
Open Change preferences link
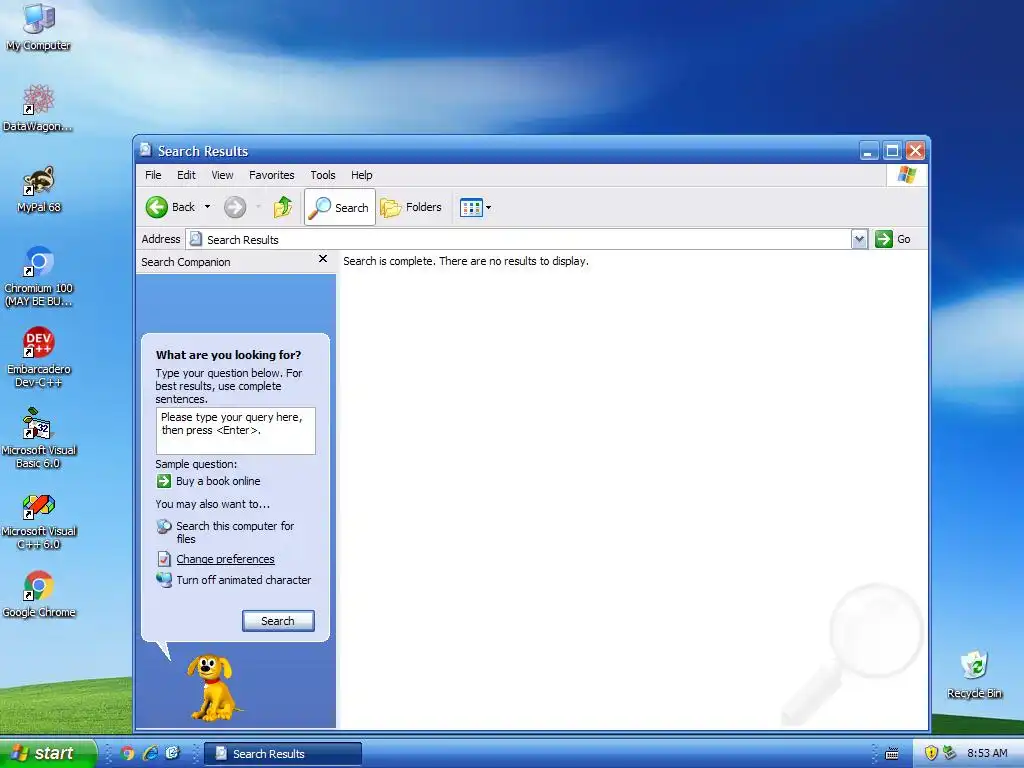coord(225,559)
